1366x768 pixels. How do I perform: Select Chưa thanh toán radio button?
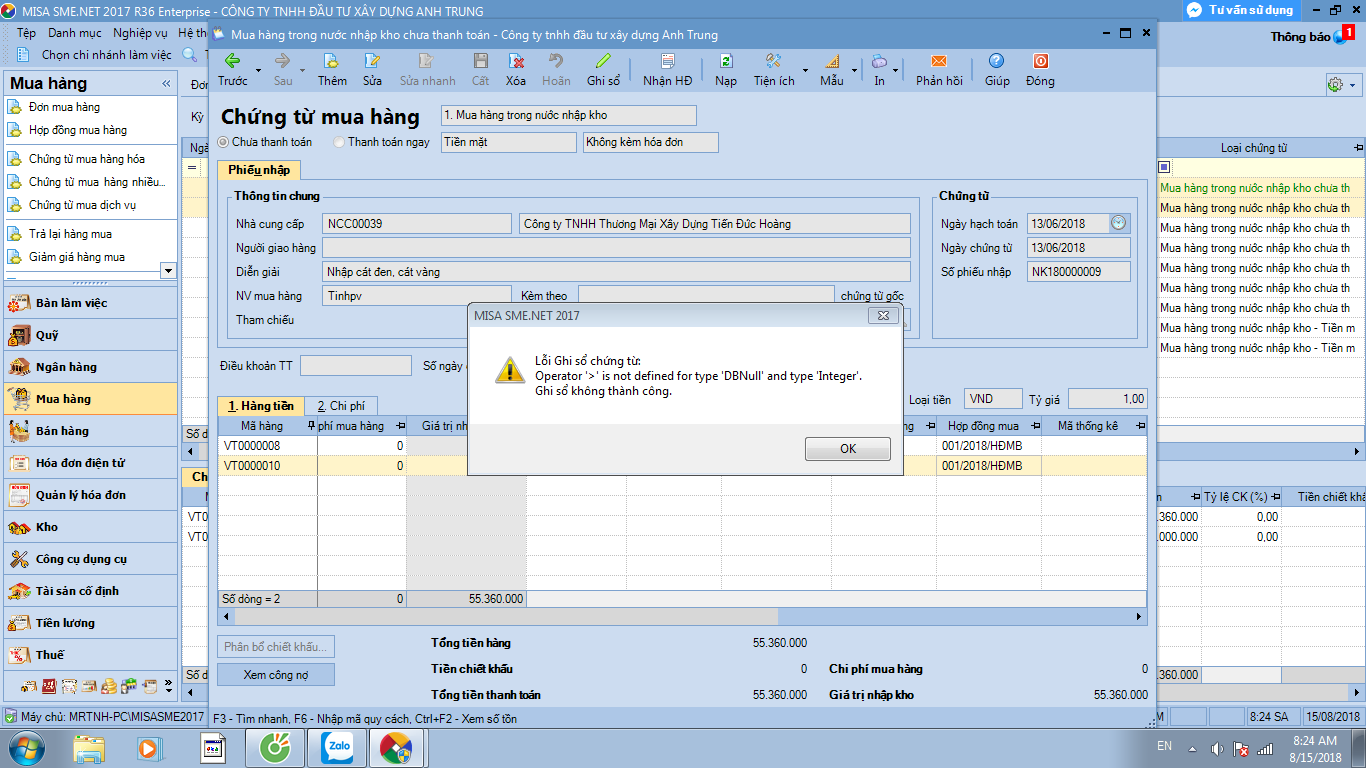(223, 142)
